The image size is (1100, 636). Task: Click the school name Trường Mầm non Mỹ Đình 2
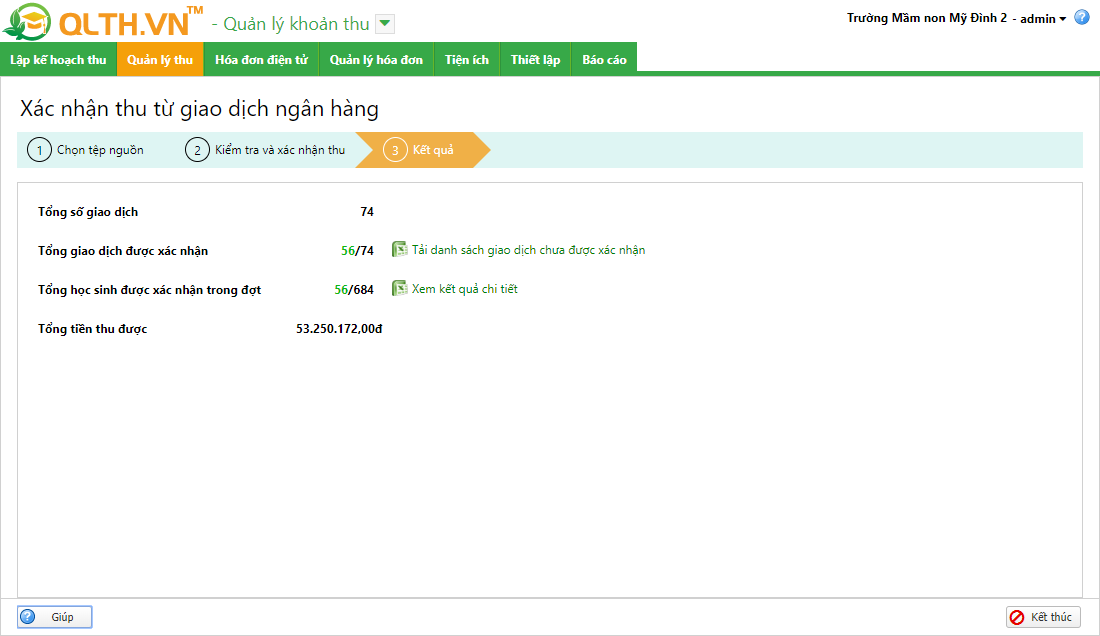click(926, 18)
